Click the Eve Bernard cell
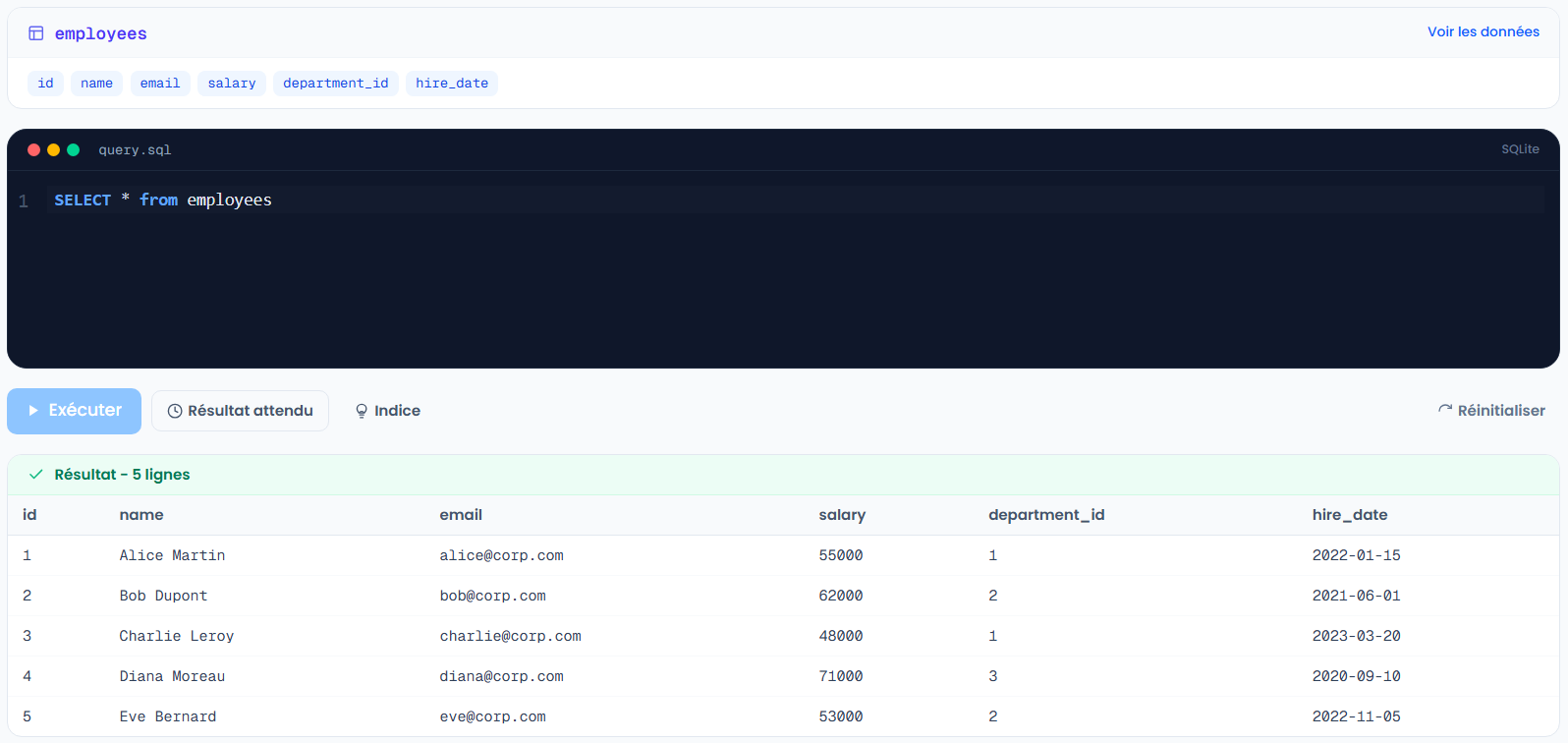 coord(168,716)
